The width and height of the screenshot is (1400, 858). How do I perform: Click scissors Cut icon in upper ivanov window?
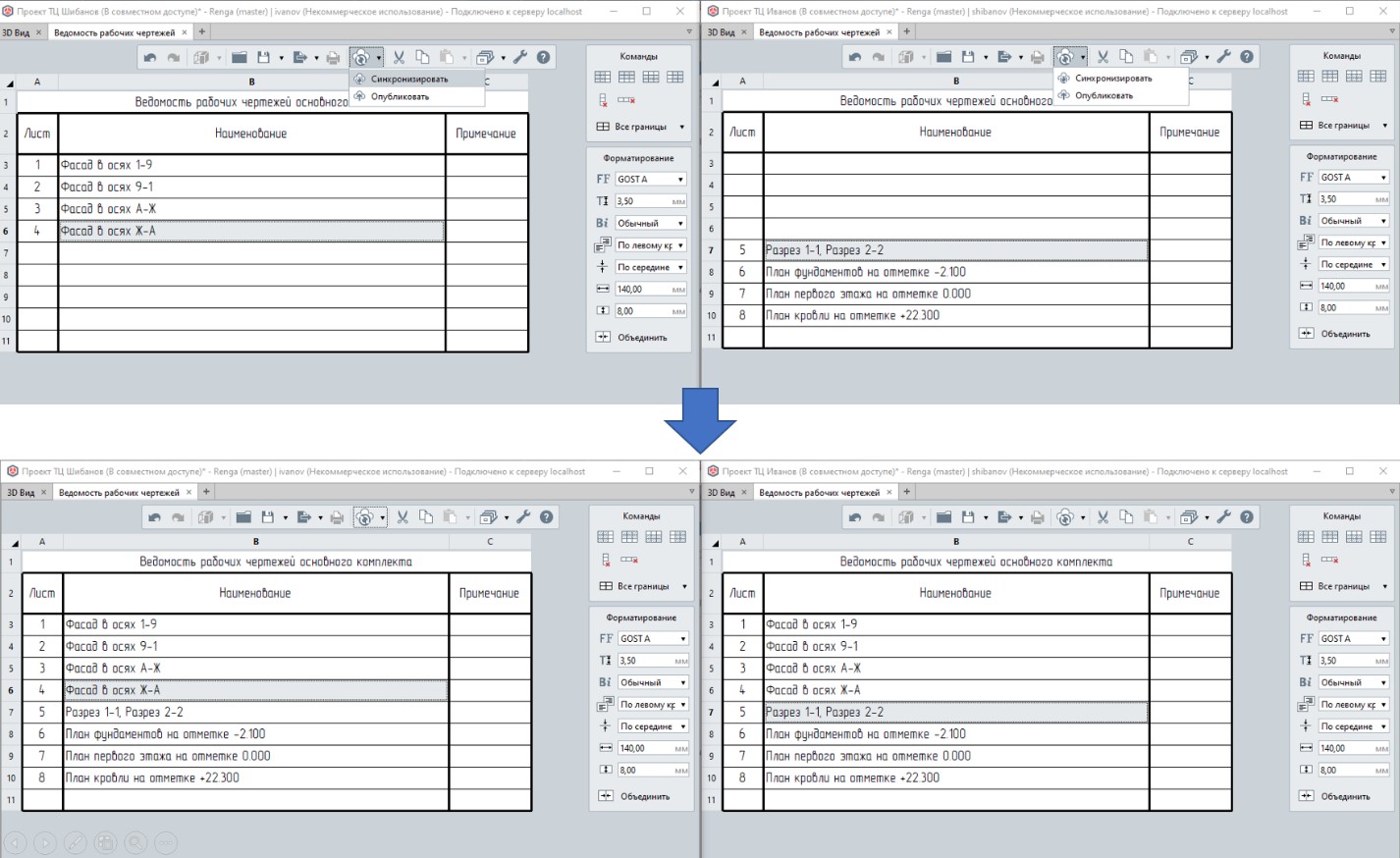pyautogui.click(x=399, y=57)
